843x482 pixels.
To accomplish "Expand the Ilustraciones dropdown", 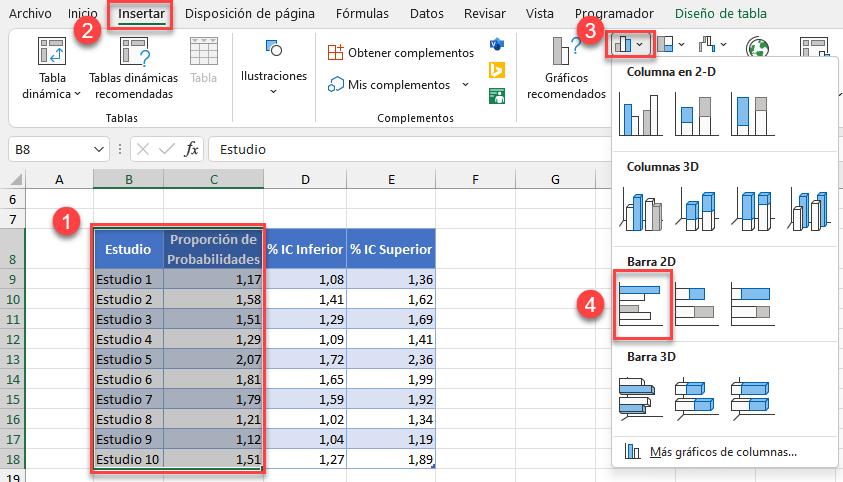I will tap(274, 92).
